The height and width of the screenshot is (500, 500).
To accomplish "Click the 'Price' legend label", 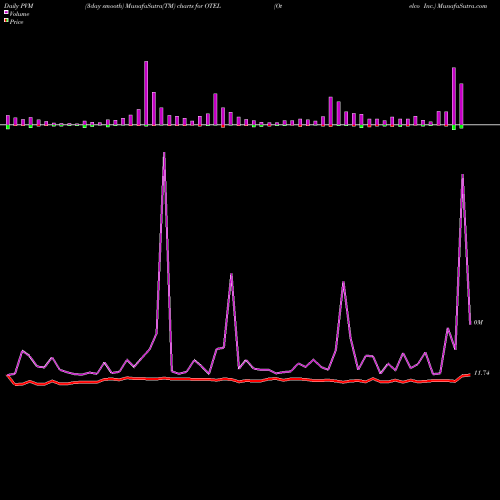I will 16,22.
